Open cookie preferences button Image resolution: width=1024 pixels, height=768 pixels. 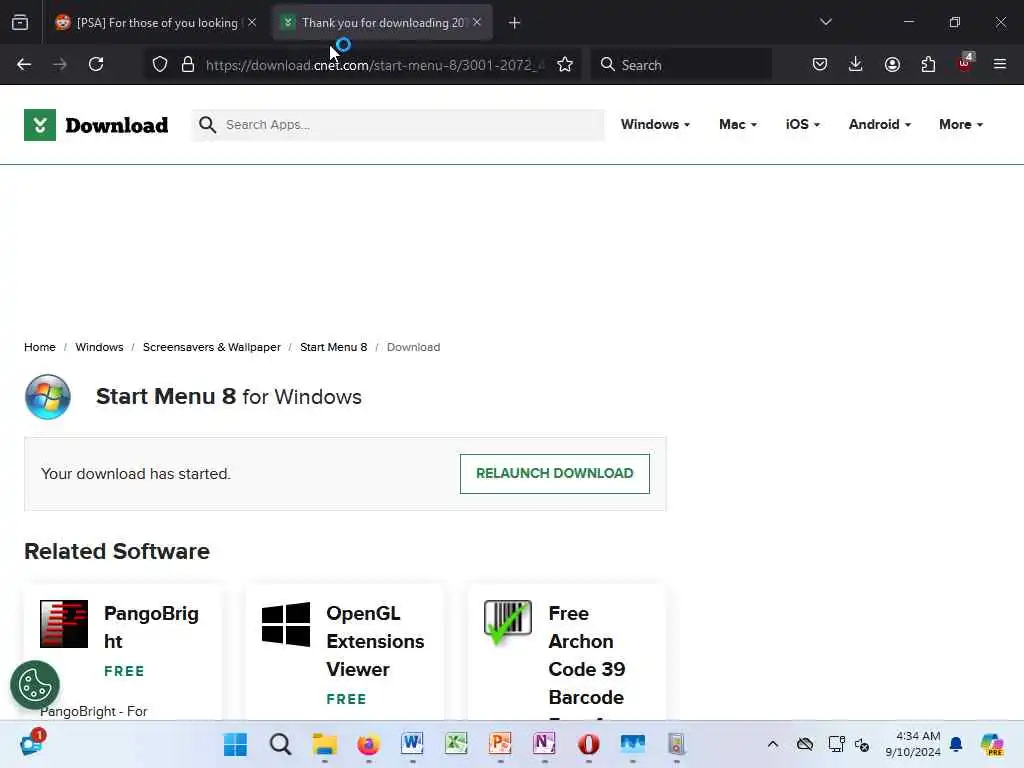click(x=35, y=685)
